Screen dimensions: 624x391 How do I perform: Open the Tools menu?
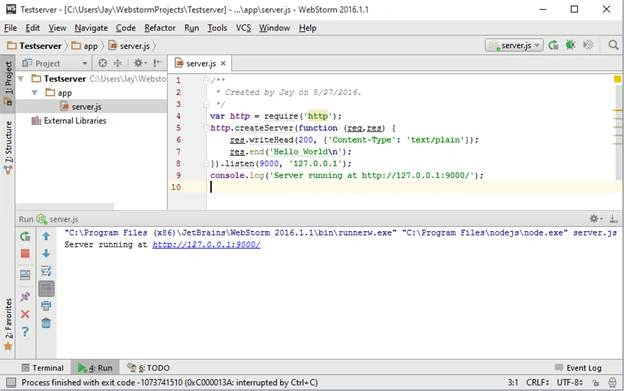coord(217,28)
